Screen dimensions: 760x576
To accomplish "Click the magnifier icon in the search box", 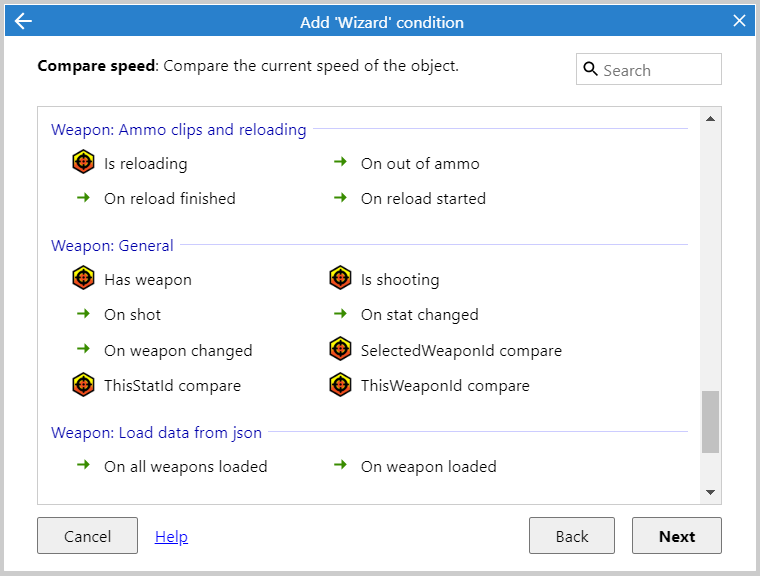I will coord(590,70).
